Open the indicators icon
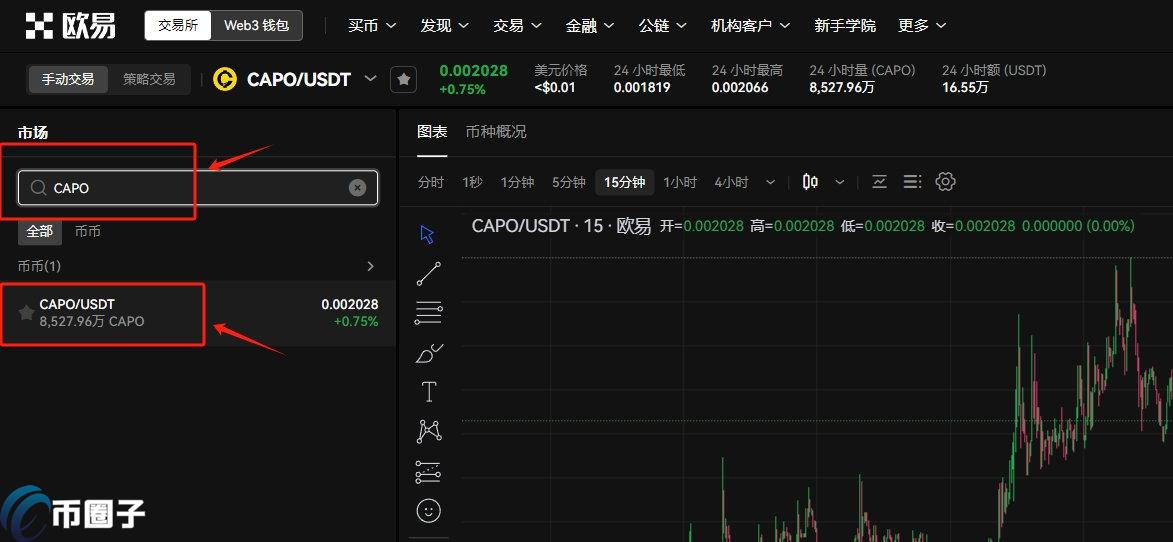 pos(880,182)
